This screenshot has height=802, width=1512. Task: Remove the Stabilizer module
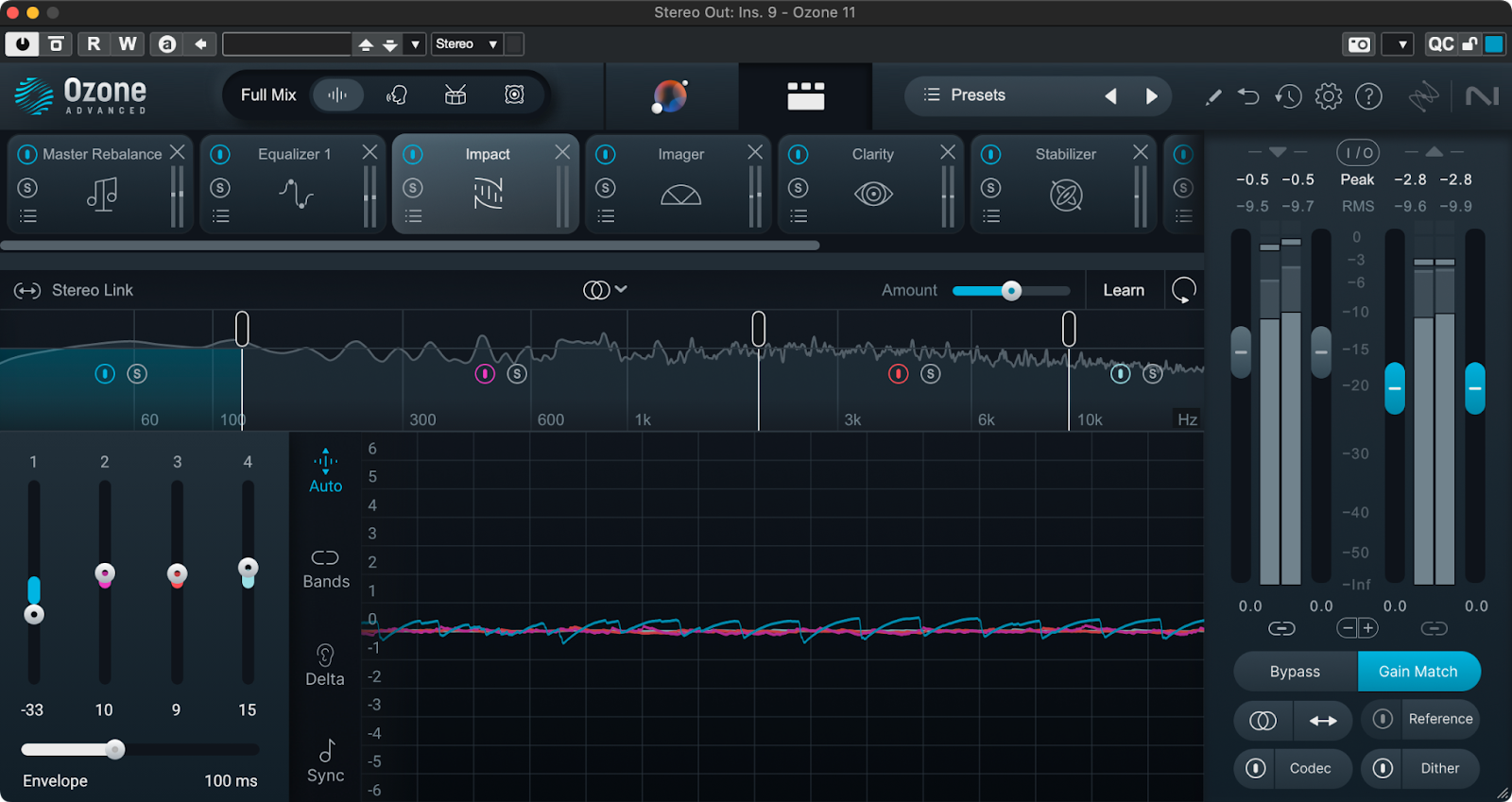tap(1141, 152)
